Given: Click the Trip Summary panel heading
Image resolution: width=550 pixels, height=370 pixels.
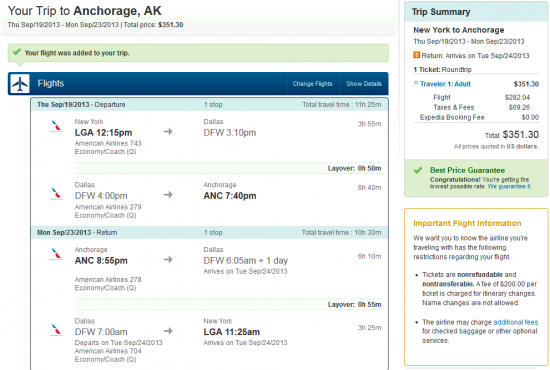Looking at the screenshot, I should point(441,12).
